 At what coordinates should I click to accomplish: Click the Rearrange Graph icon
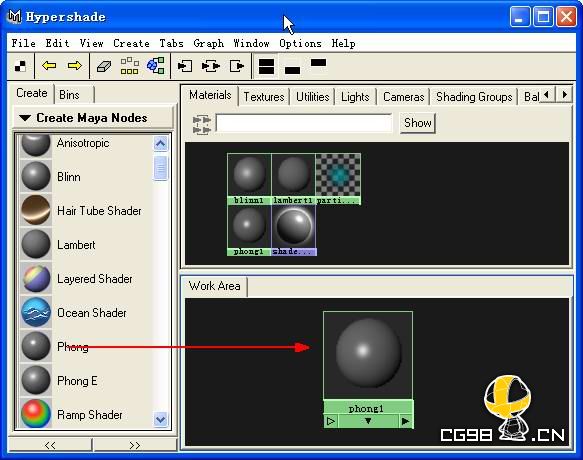tap(129, 66)
